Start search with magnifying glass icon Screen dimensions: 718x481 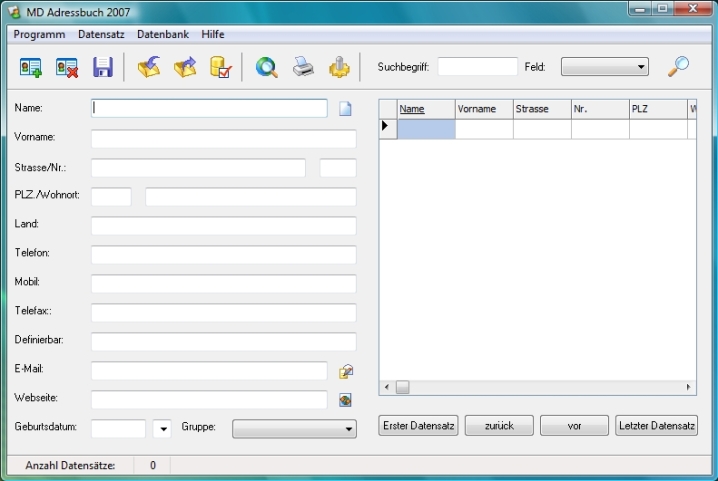click(679, 67)
